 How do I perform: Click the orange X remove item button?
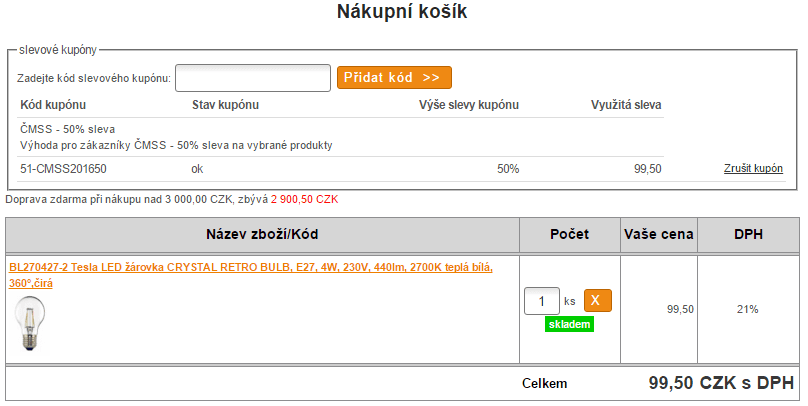[x=598, y=300]
